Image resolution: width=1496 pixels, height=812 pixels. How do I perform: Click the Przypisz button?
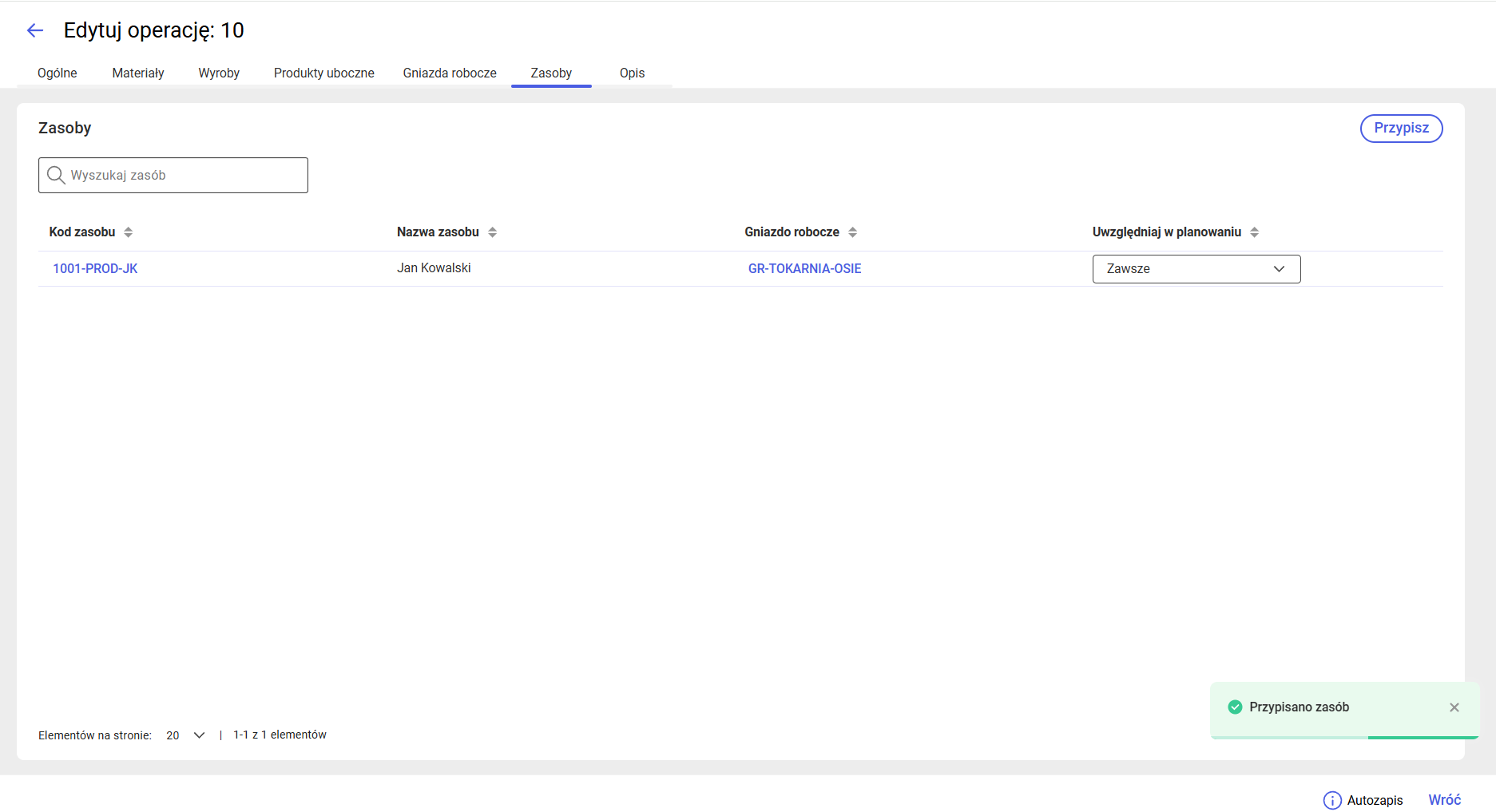click(x=1401, y=129)
